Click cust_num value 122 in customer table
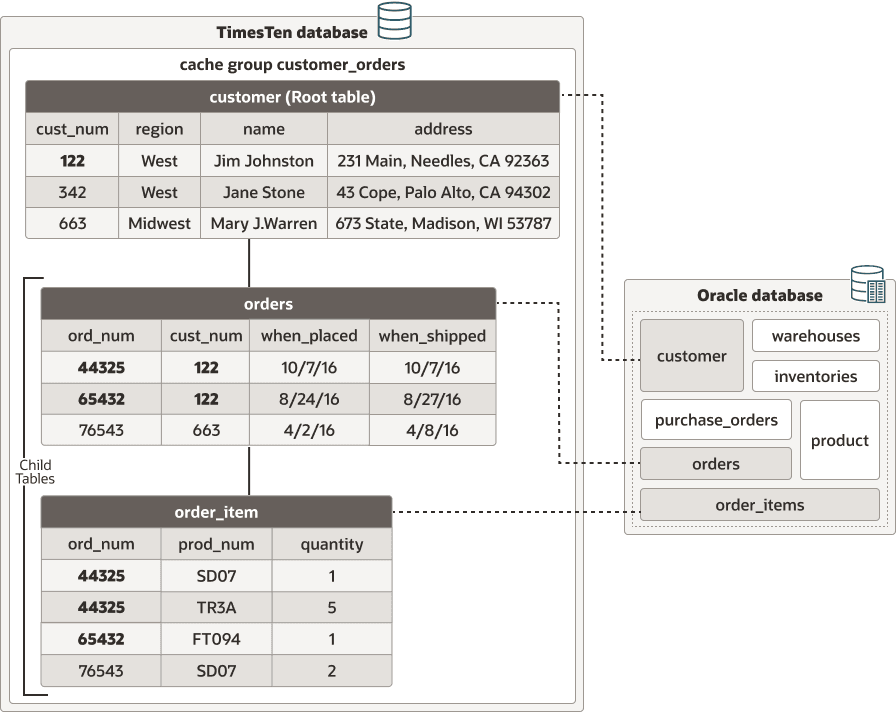 tap(72, 161)
